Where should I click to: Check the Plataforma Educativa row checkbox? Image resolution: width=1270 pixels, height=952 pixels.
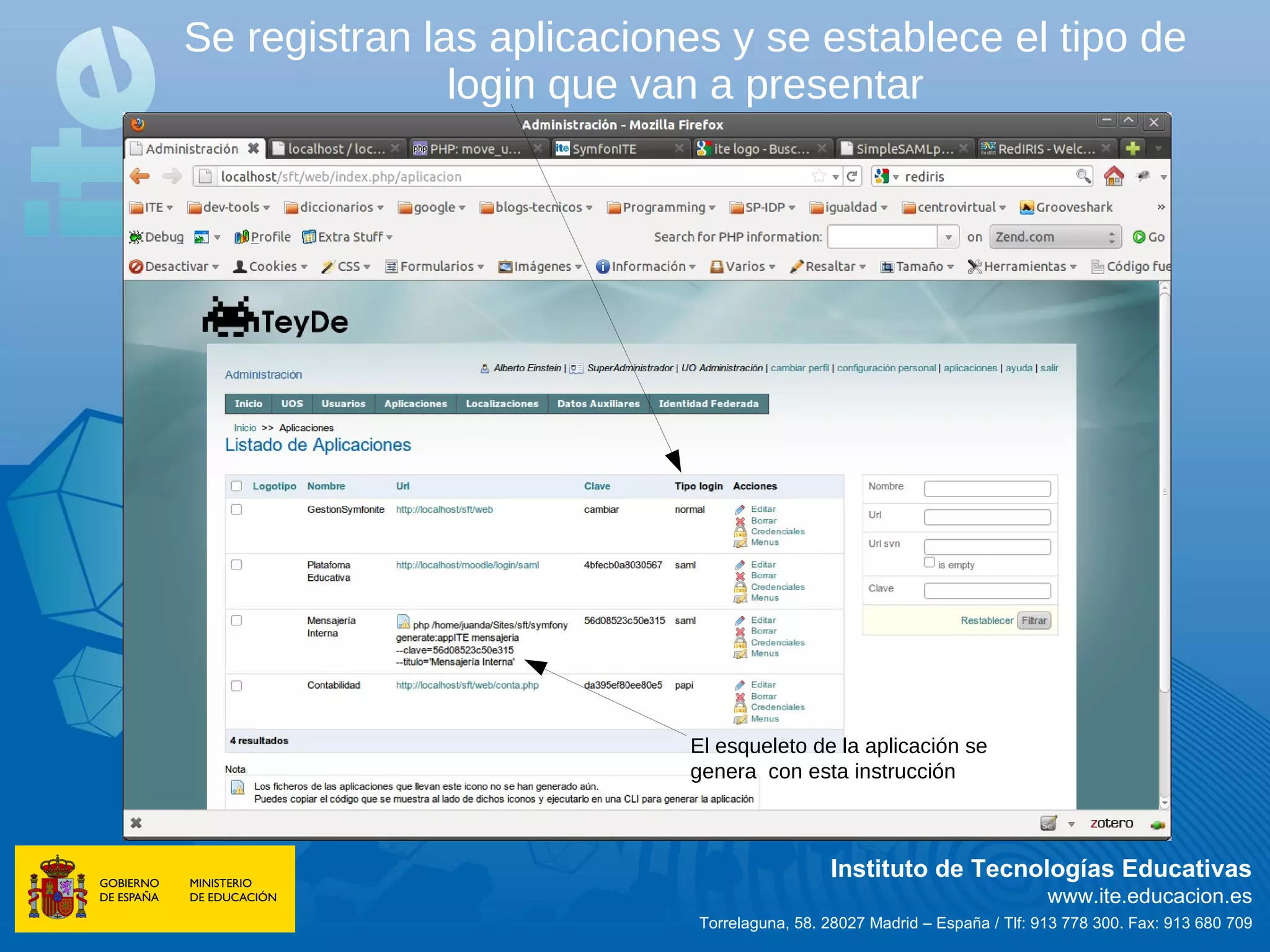236,565
